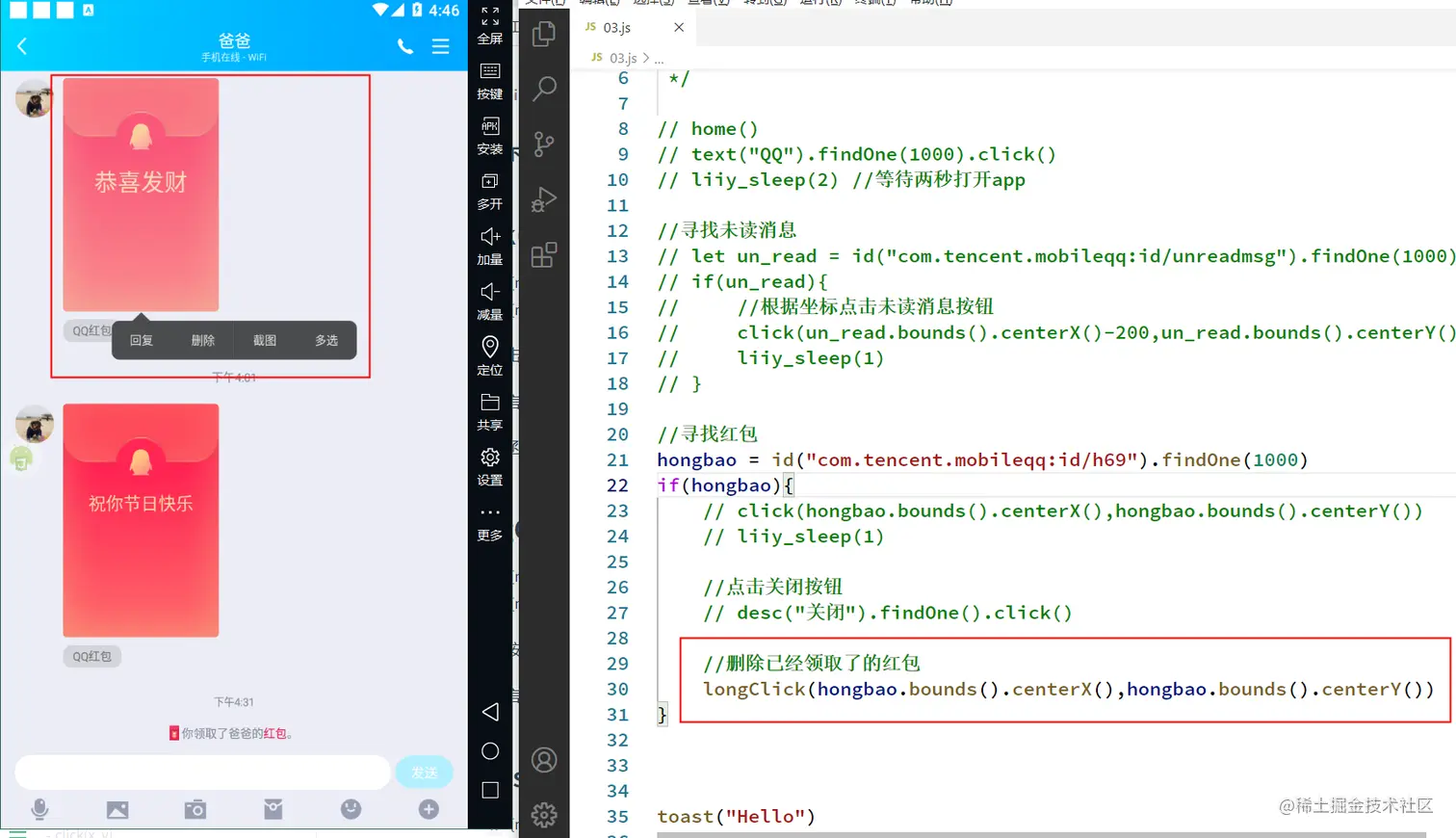The height and width of the screenshot is (838, 1456).
Task: Show 更多 emulator tools
Action: 490,523
